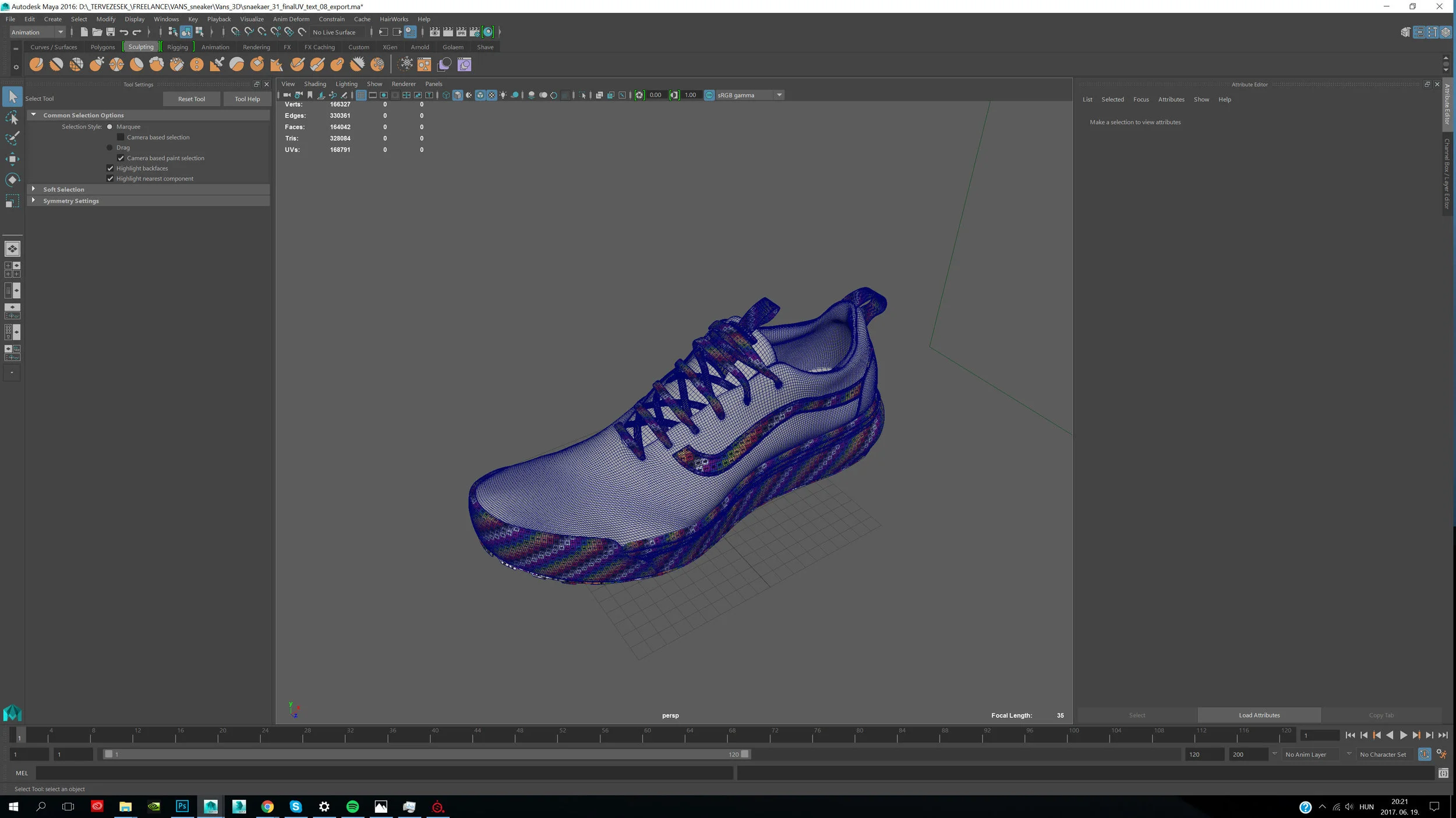
Task: Enable textured display checkerboard icon in viewport
Action: 492,95
